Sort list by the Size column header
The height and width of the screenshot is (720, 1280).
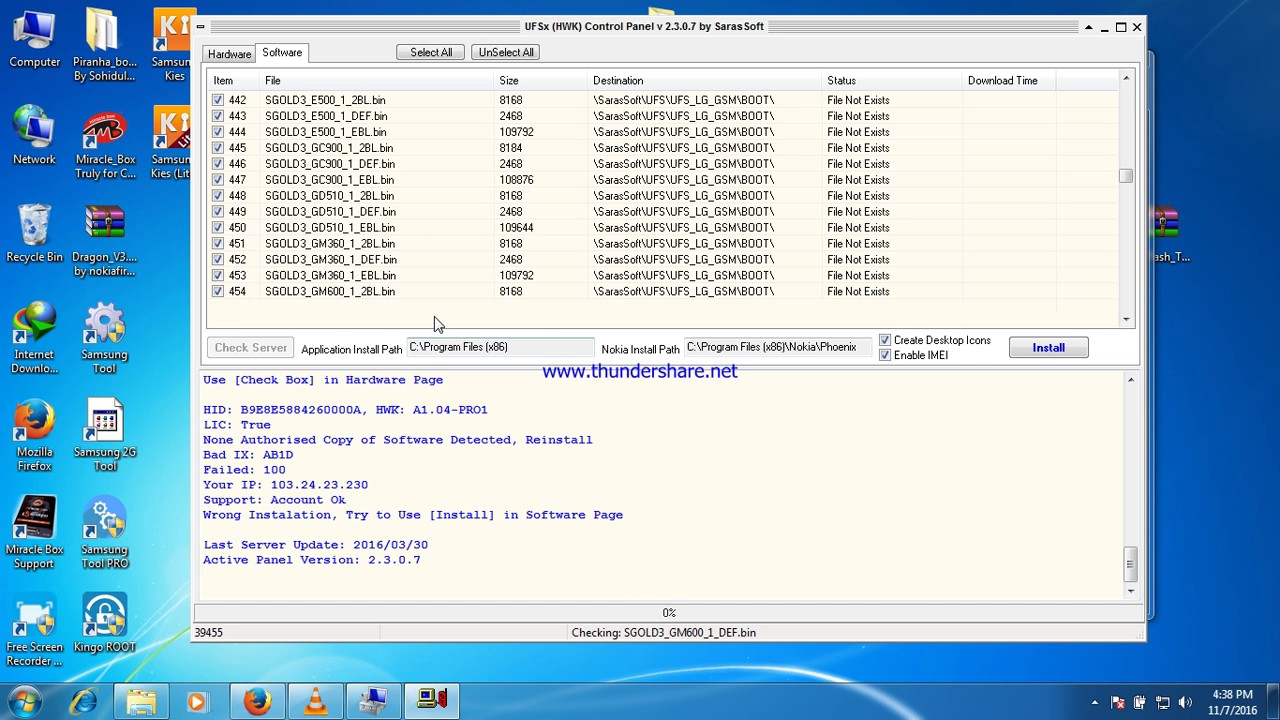(539, 80)
